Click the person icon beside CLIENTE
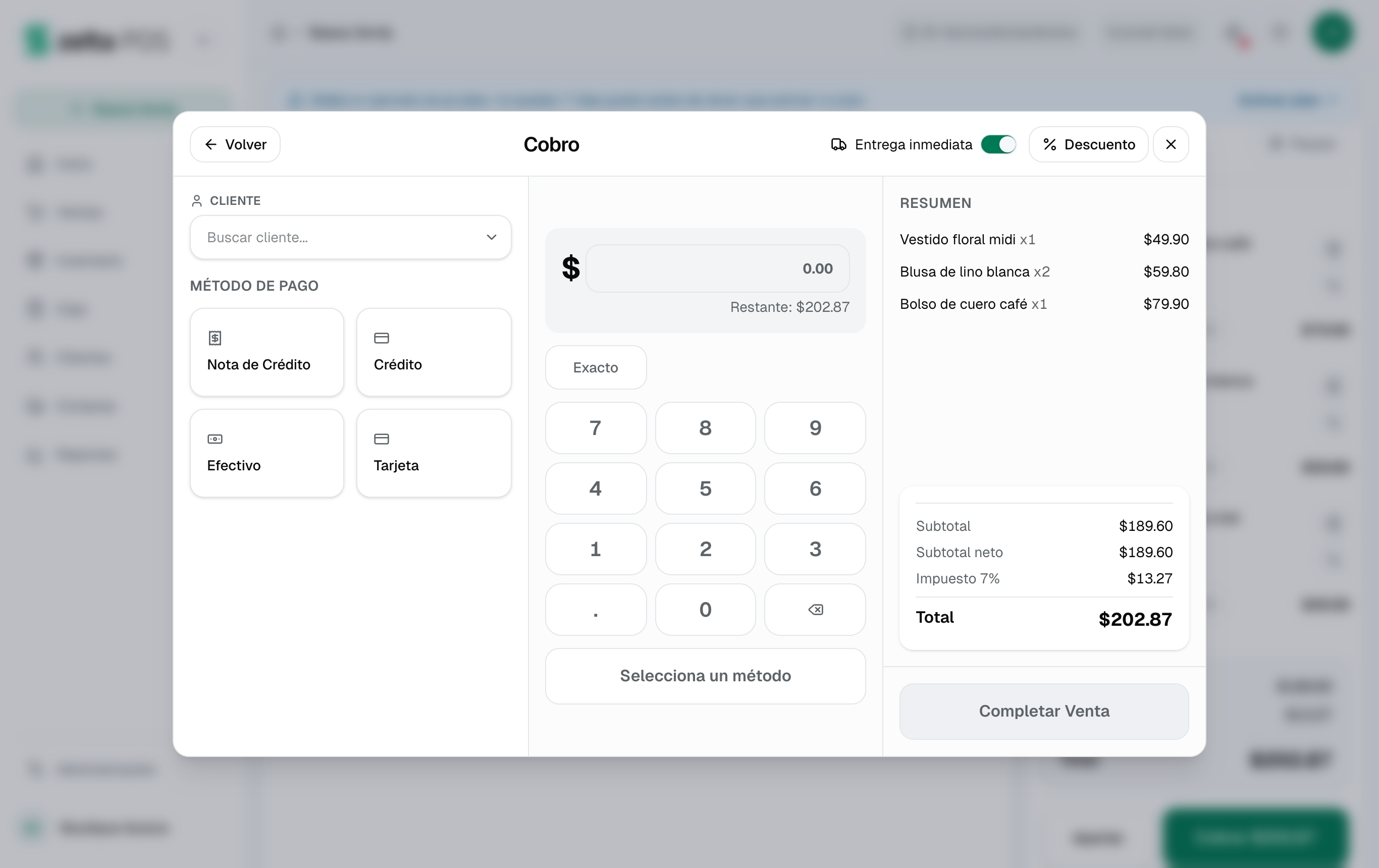 point(196,201)
